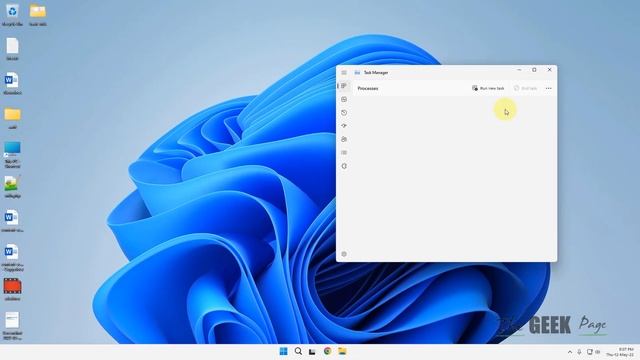The image size is (640, 360).
Task: Select the Processes page icon in sidebar
Action: coord(344,86)
